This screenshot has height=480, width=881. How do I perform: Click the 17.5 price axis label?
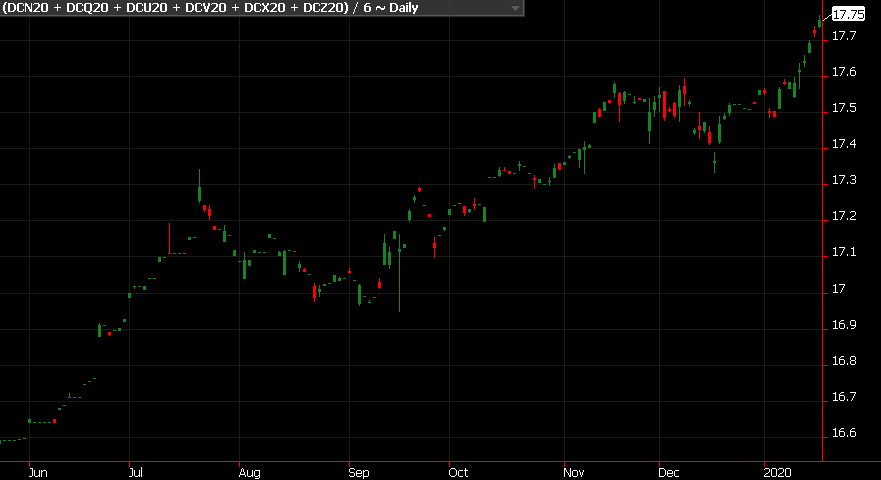[844, 108]
